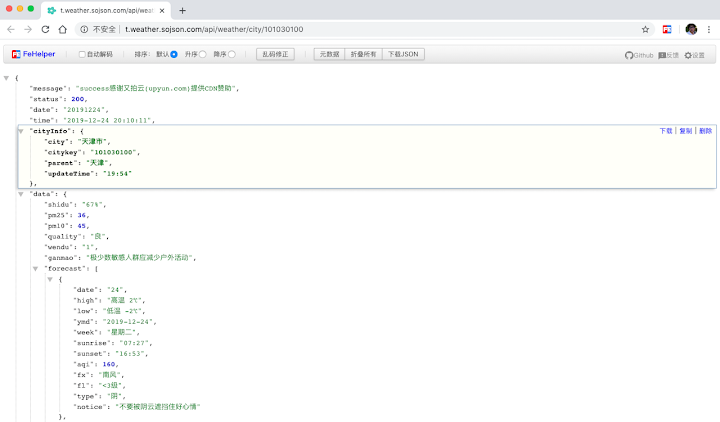Viewport: 720px width, 422px height.
Task: Click the 下载JSON button
Action: (x=403, y=54)
